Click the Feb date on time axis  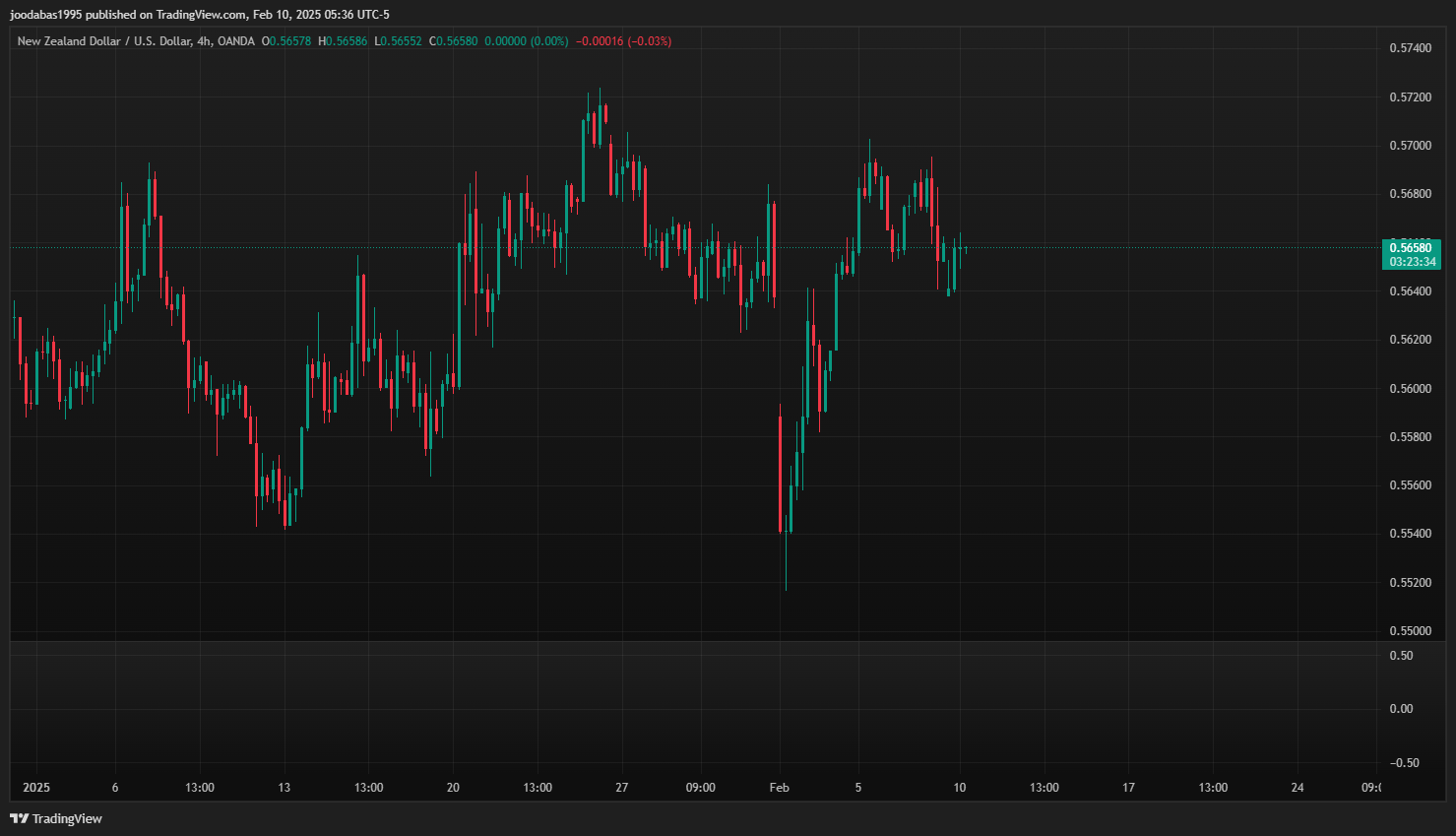point(779,788)
